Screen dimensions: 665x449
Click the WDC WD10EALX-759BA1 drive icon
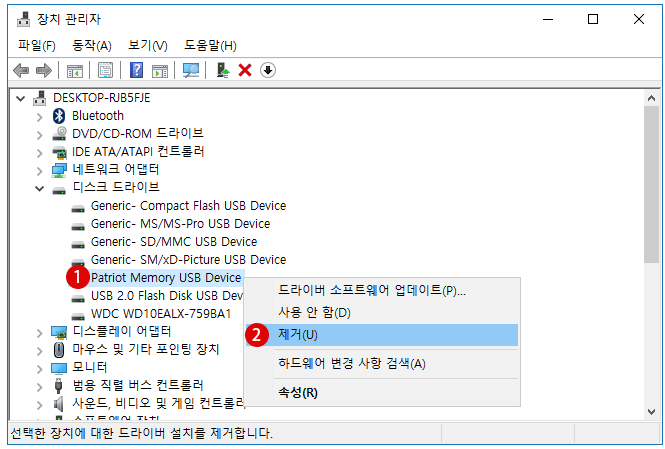pyautogui.click(x=78, y=316)
